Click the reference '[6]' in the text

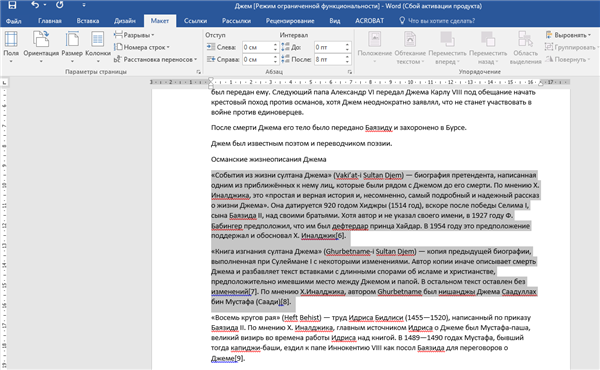pyautogui.click(x=340, y=236)
